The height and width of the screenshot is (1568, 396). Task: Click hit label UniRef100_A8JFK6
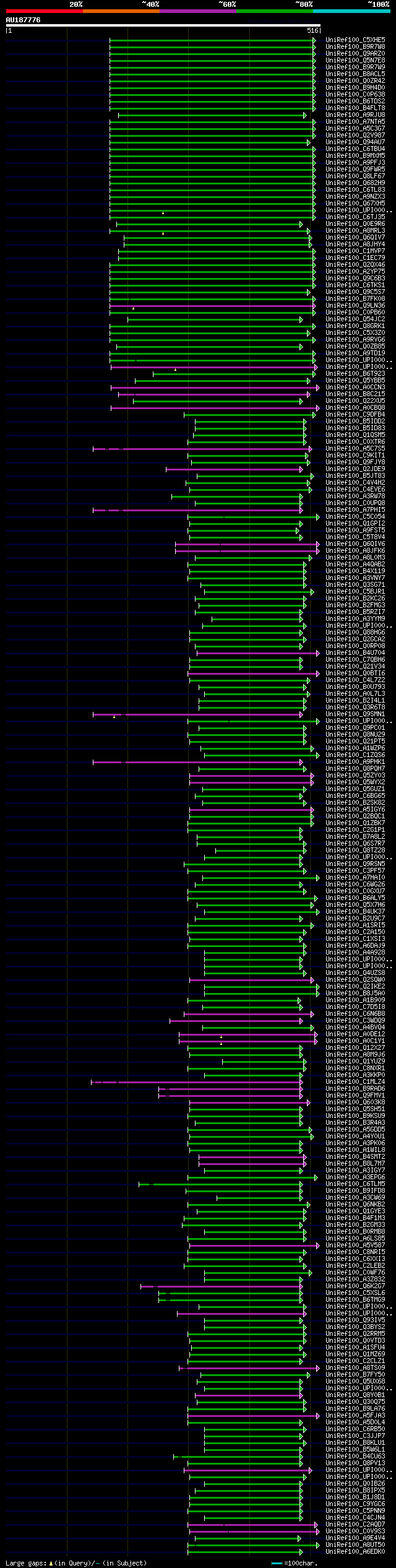[355, 550]
